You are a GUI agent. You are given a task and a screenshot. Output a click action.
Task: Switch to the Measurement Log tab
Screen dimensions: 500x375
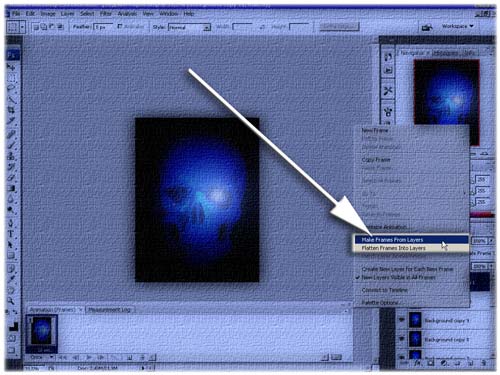[110, 310]
